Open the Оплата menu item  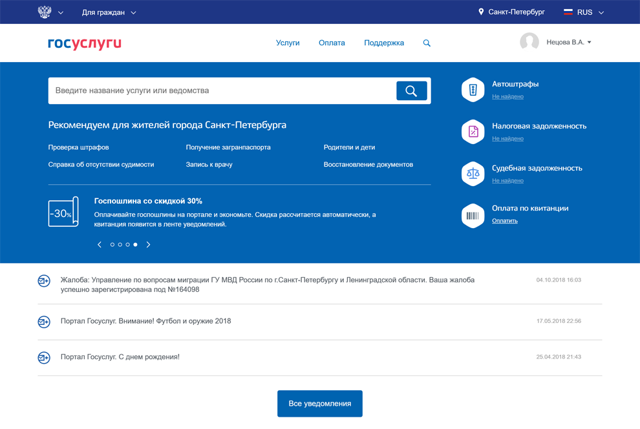pyautogui.click(x=331, y=43)
